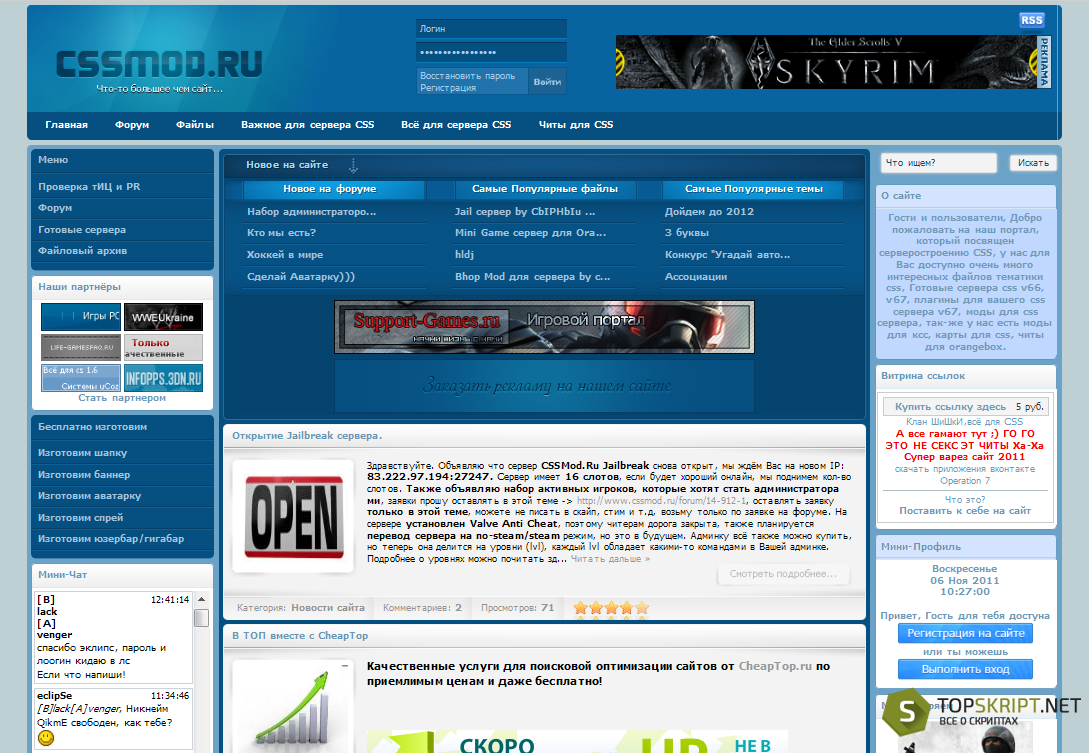This screenshot has height=753, width=1089.
Task: Open Изготовим спрей link
Action: point(81,518)
